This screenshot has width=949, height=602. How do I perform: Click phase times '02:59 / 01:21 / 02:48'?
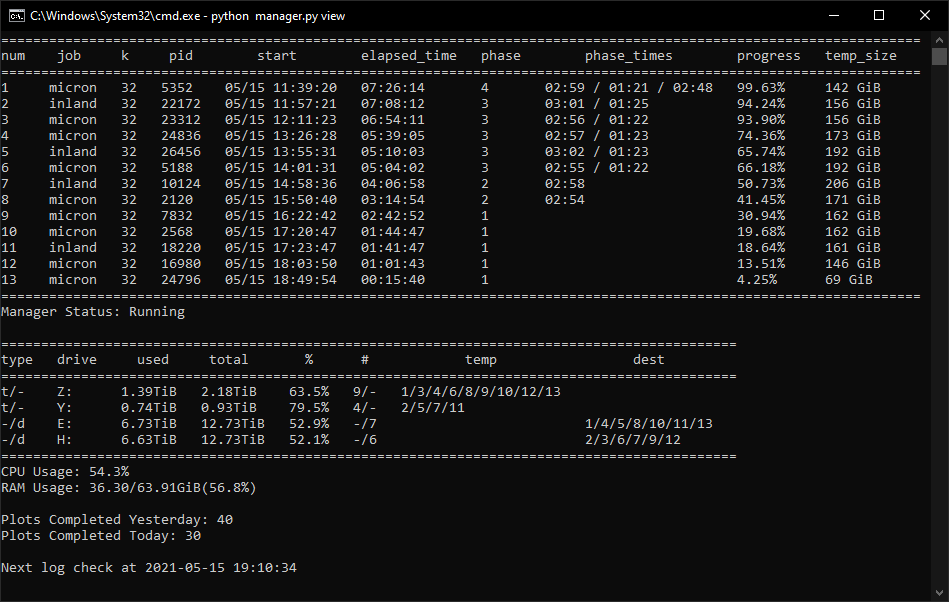click(628, 88)
